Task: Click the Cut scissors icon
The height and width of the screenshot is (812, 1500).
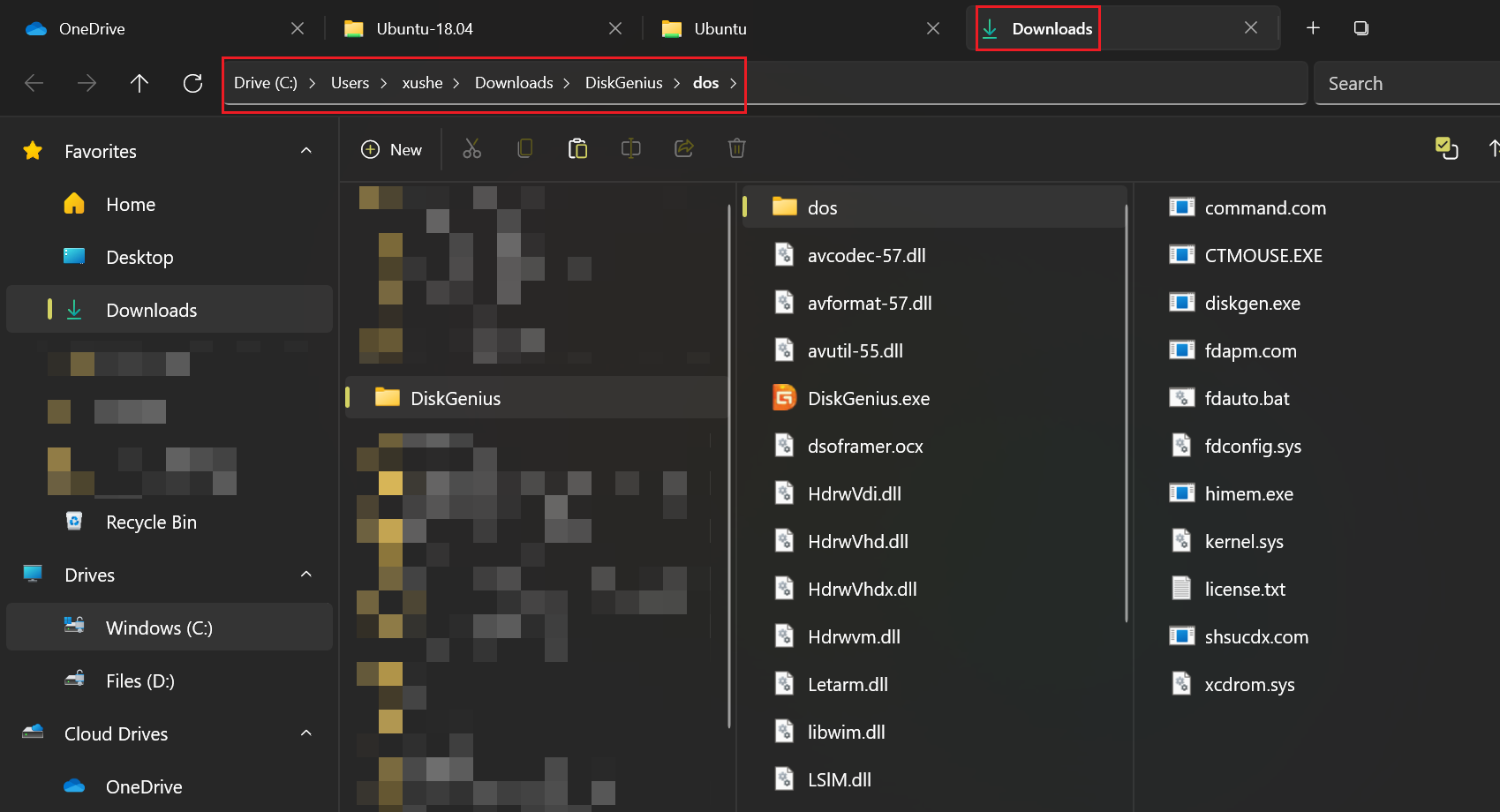Action: (472, 149)
